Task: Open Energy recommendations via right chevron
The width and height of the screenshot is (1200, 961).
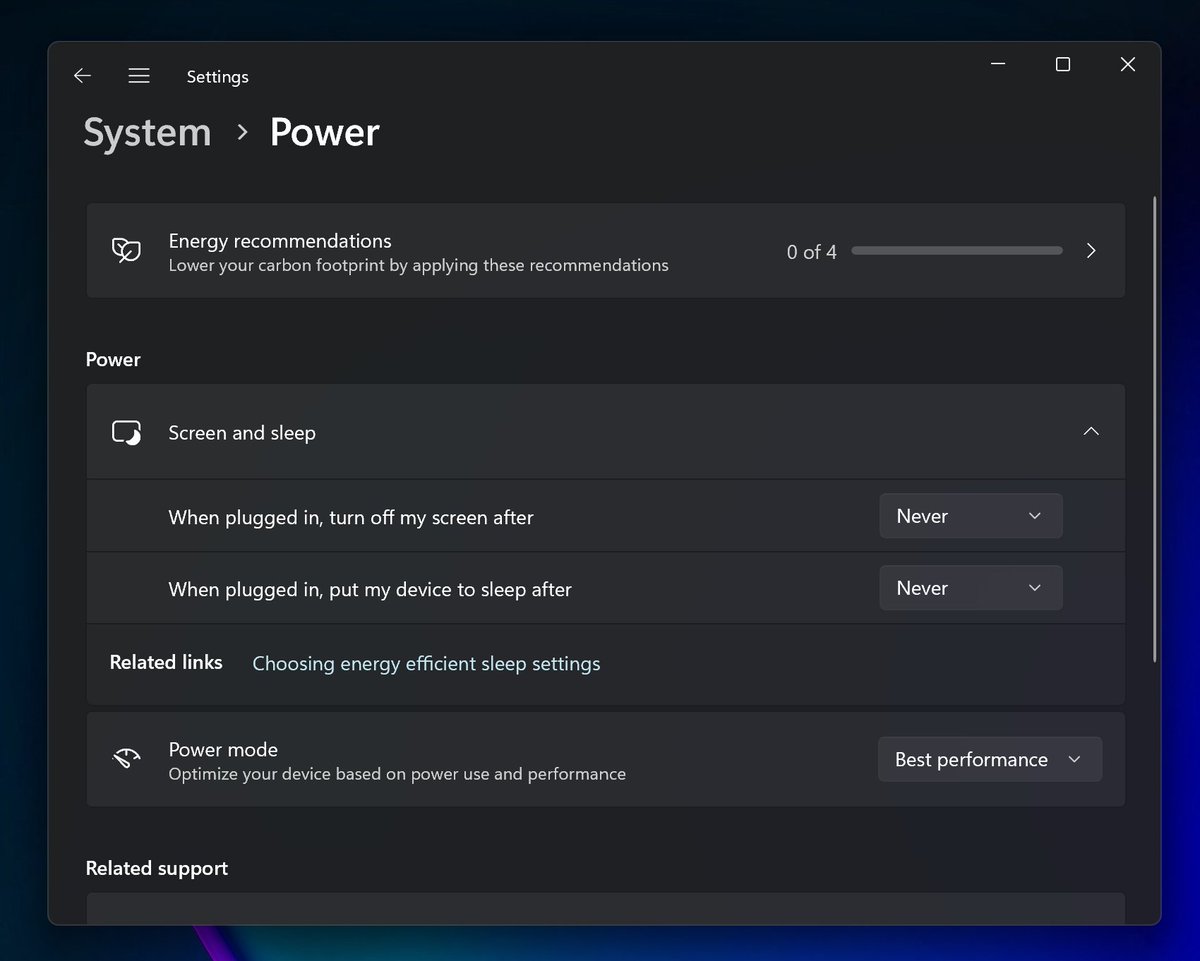Action: pos(1091,251)
